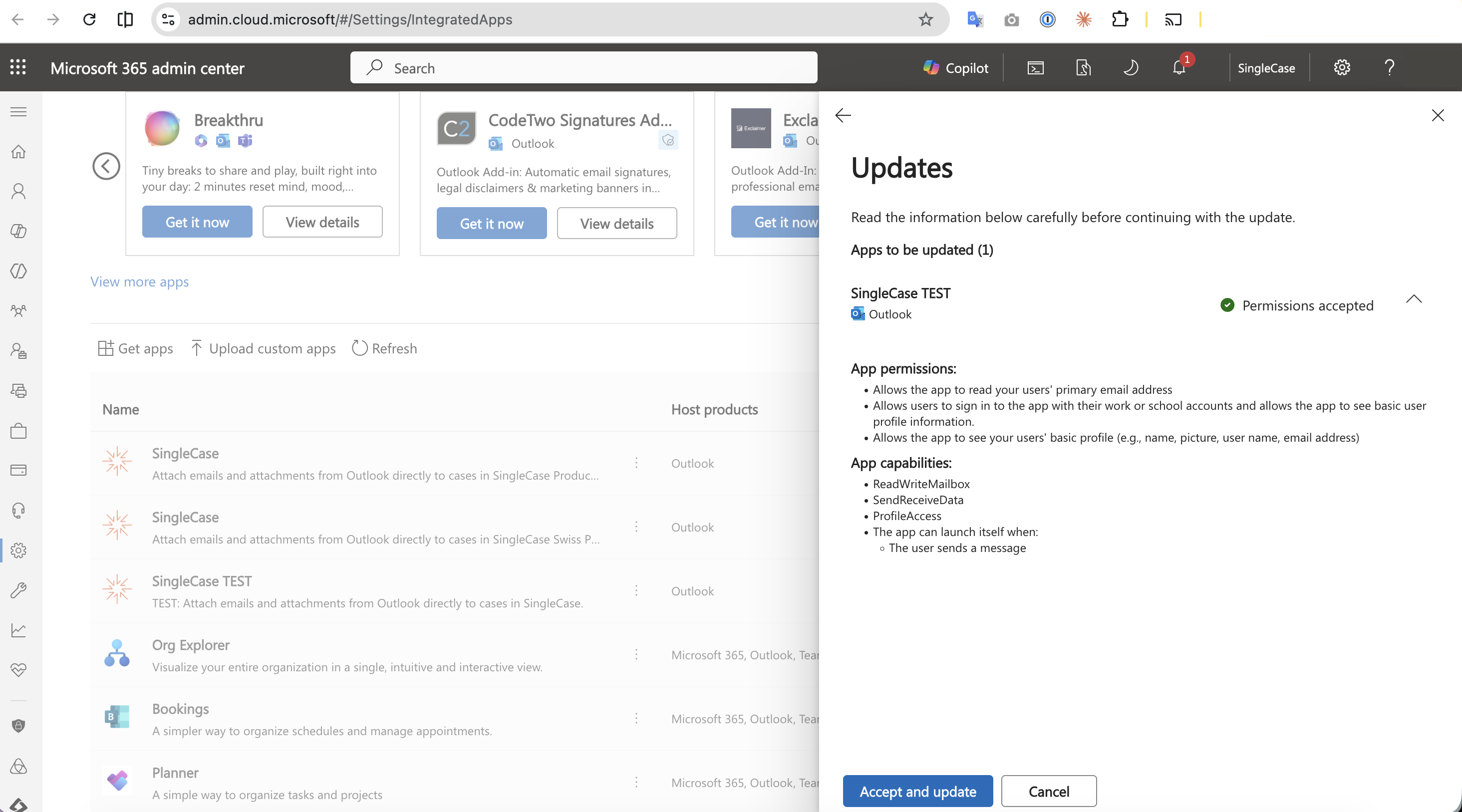Click previous carousel arrow
The height and width of the screenshot is (812, 1462).
[x=106, y=166]
